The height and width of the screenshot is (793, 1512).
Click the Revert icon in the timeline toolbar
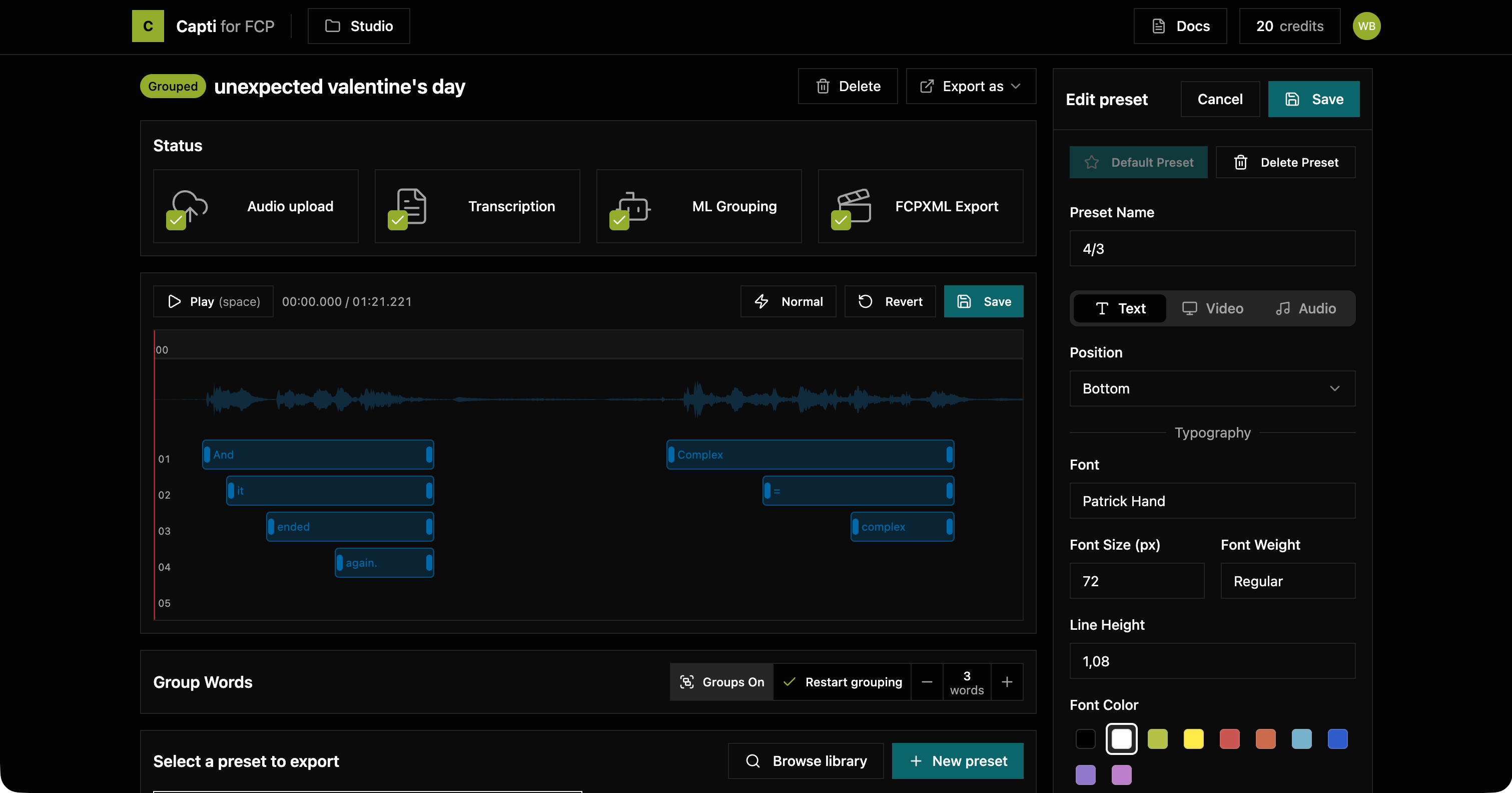[865, 301]
